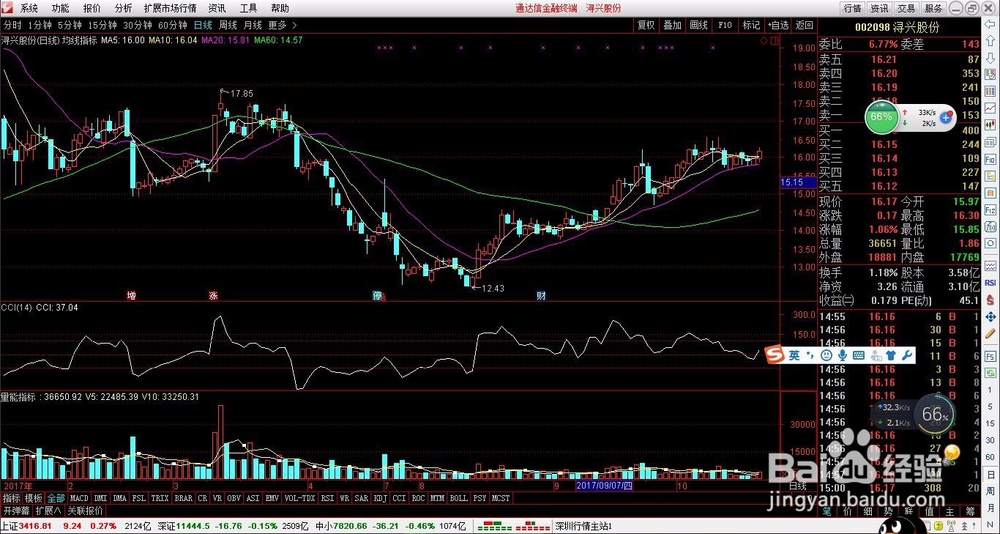Click the 财 event marker on chart
Viewport: 1000px width, 534px height.
(x=541, y=295)
